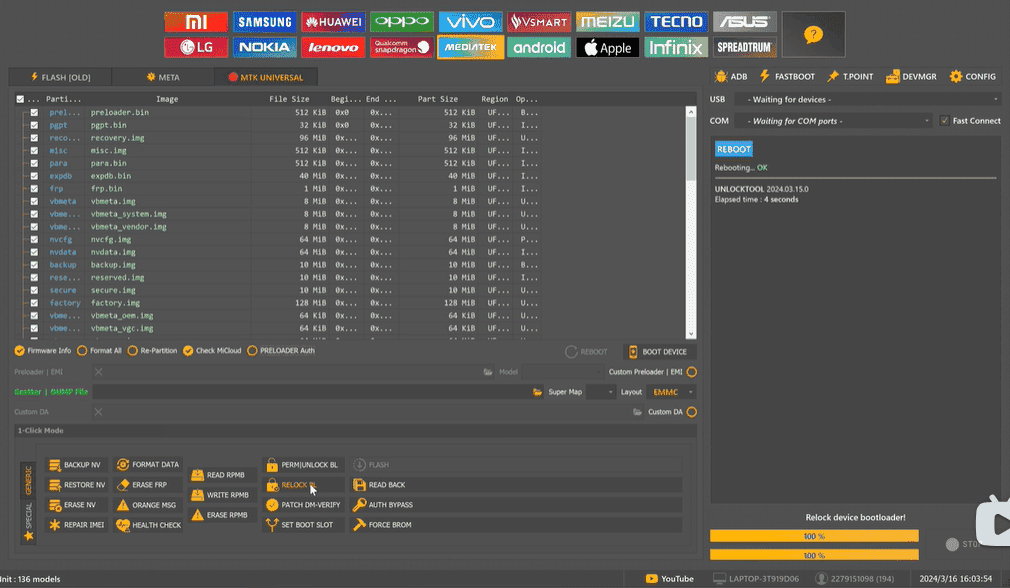
Task: Open the CONFIG settings
Action: (x=973, y=76)
